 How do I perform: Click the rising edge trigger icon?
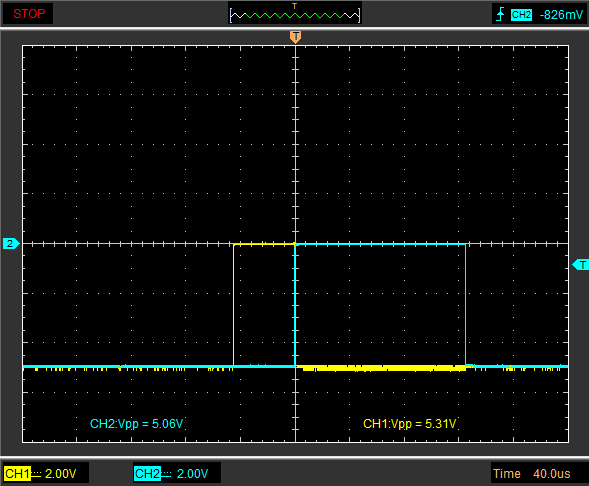click(x=500, y=14)
